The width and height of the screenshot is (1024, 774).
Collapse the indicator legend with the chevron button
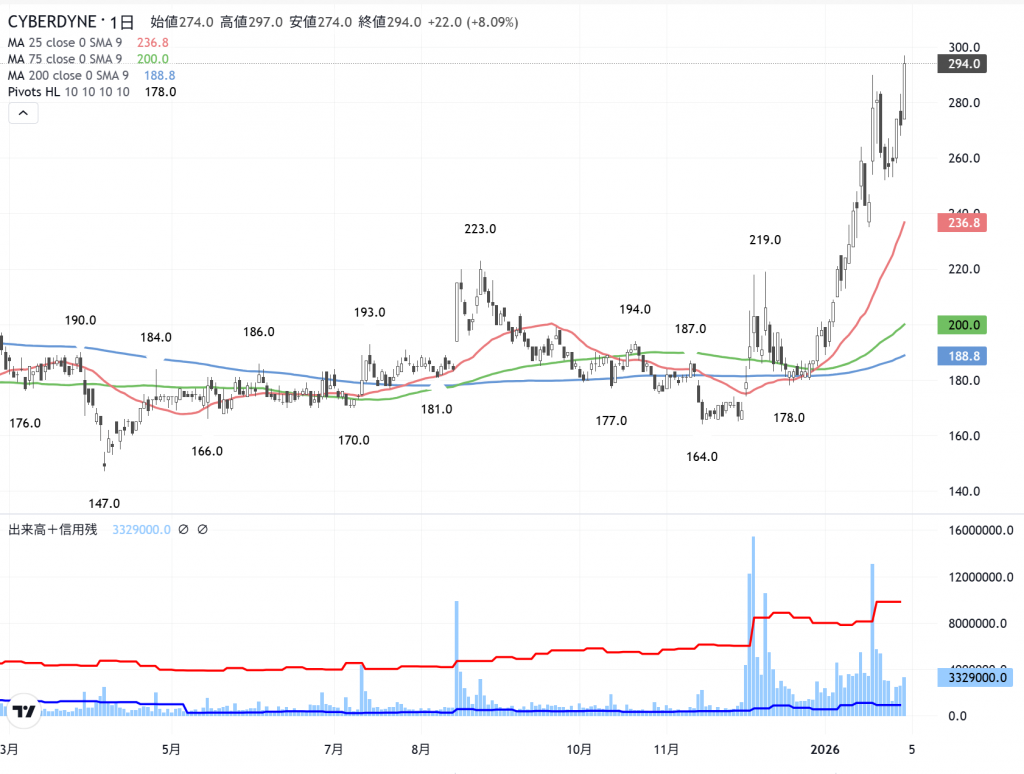(x=23, y=114)
